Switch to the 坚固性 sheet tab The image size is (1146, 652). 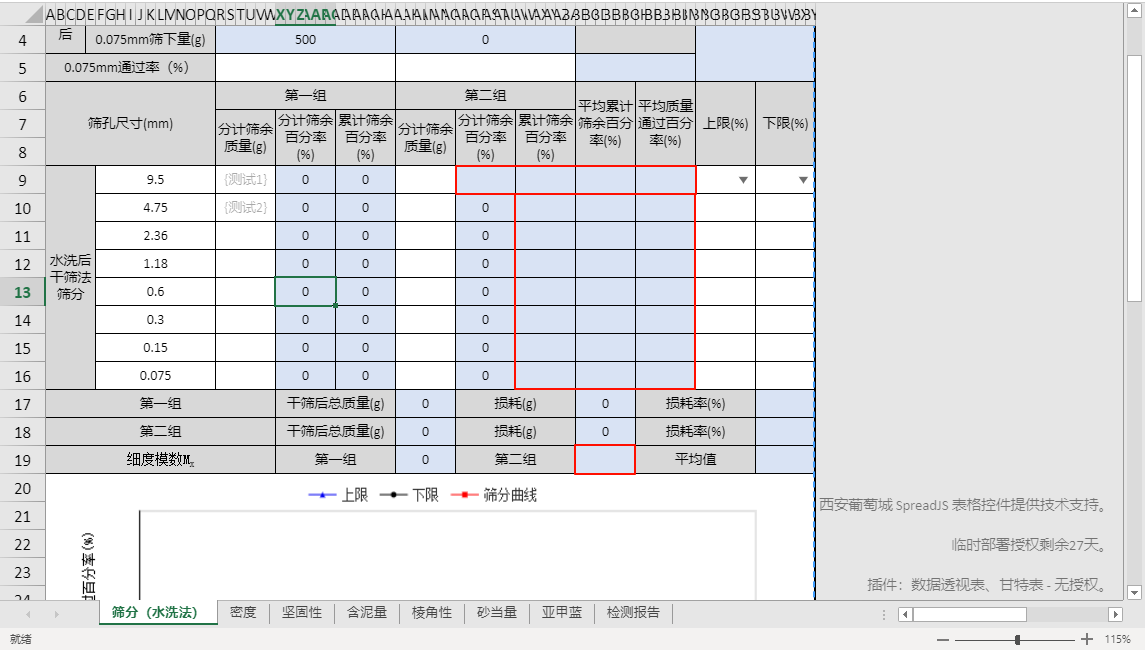tap(302, 613)
